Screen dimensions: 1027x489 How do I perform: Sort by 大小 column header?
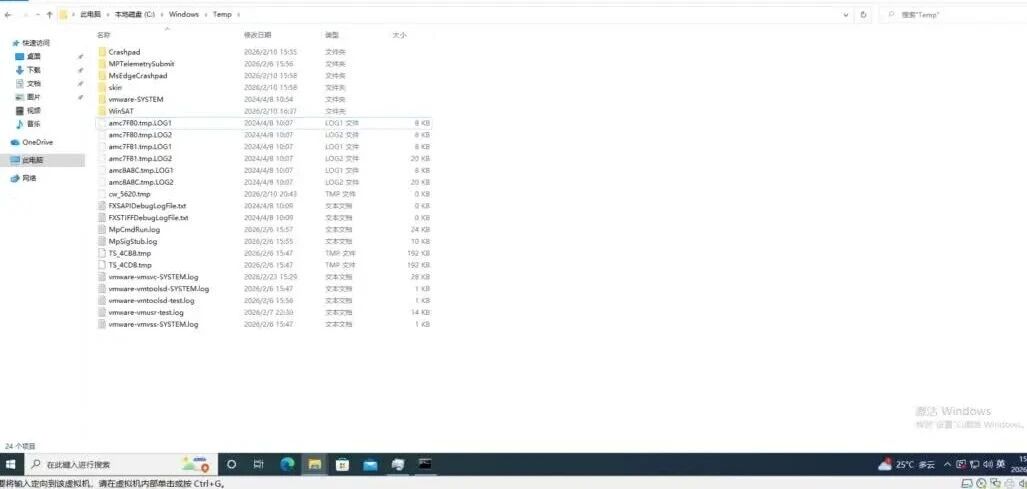pyautogui.click(x=399, y=35)
